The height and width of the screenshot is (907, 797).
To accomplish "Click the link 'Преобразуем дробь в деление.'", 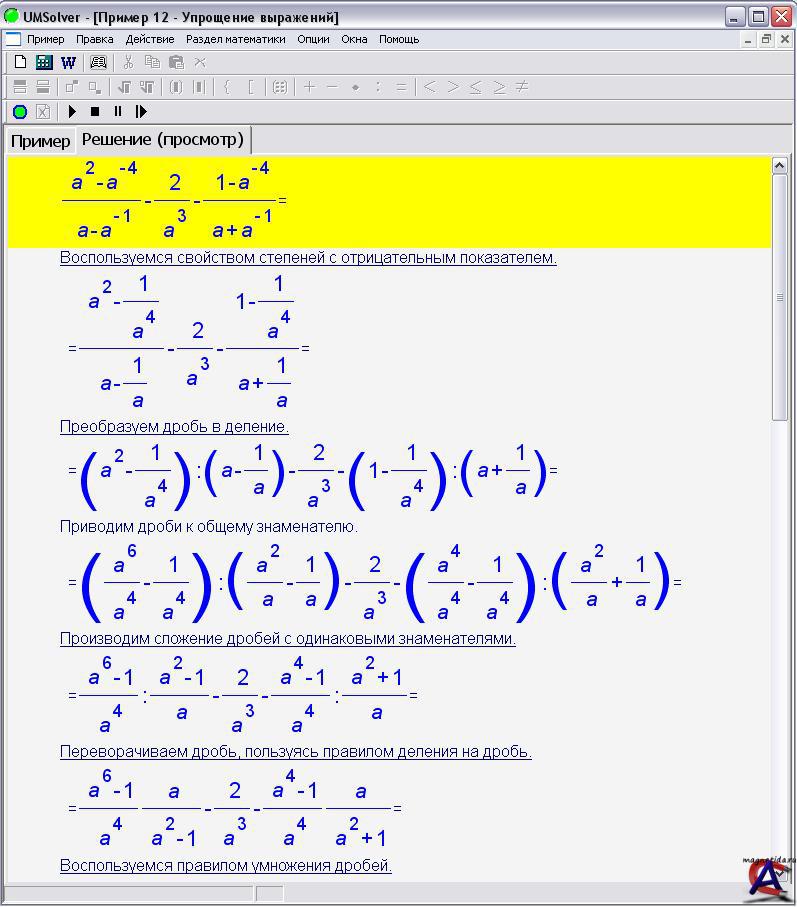I will pos(174,426).
